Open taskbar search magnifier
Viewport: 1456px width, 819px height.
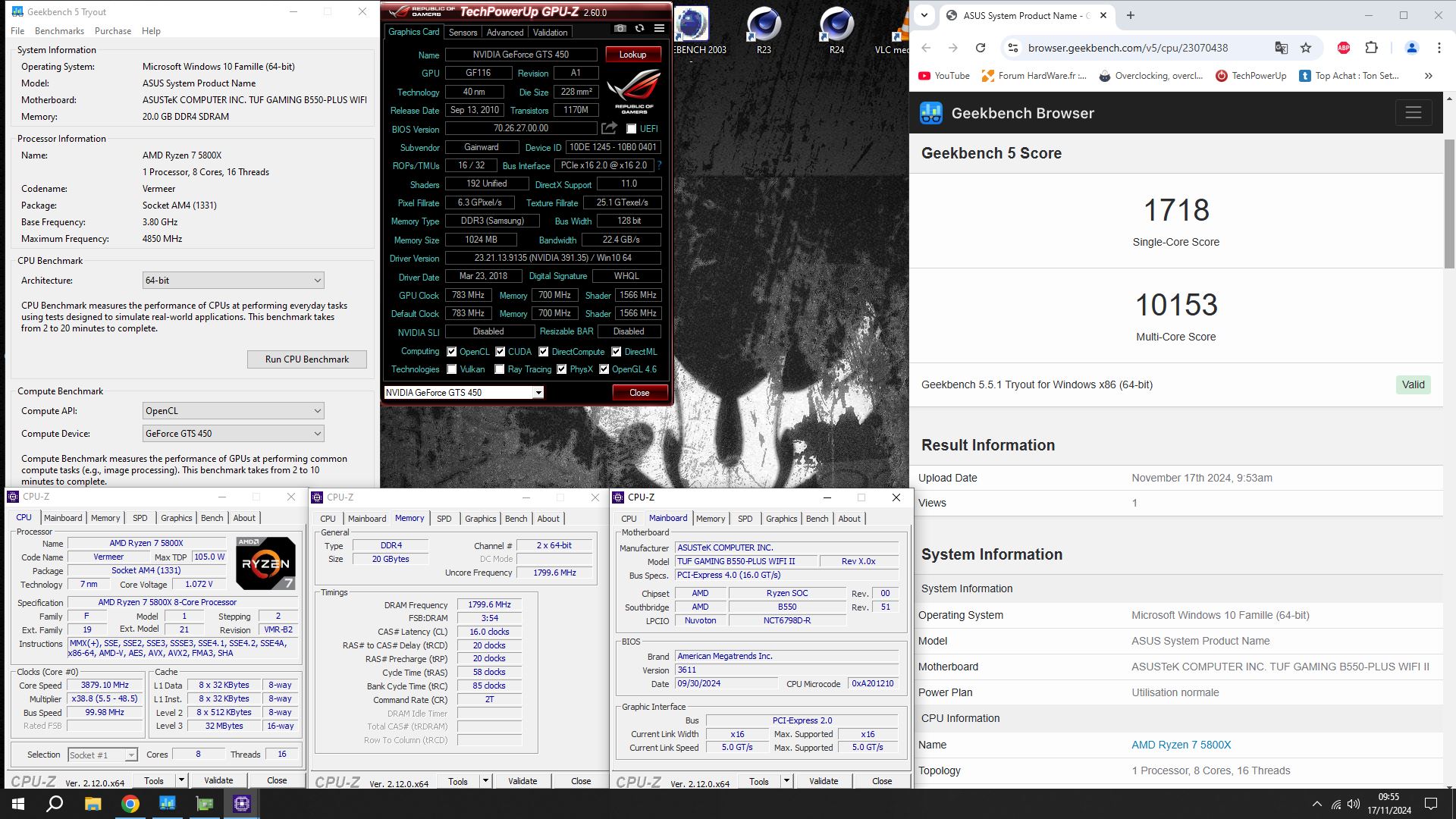(x=55, y=804)
